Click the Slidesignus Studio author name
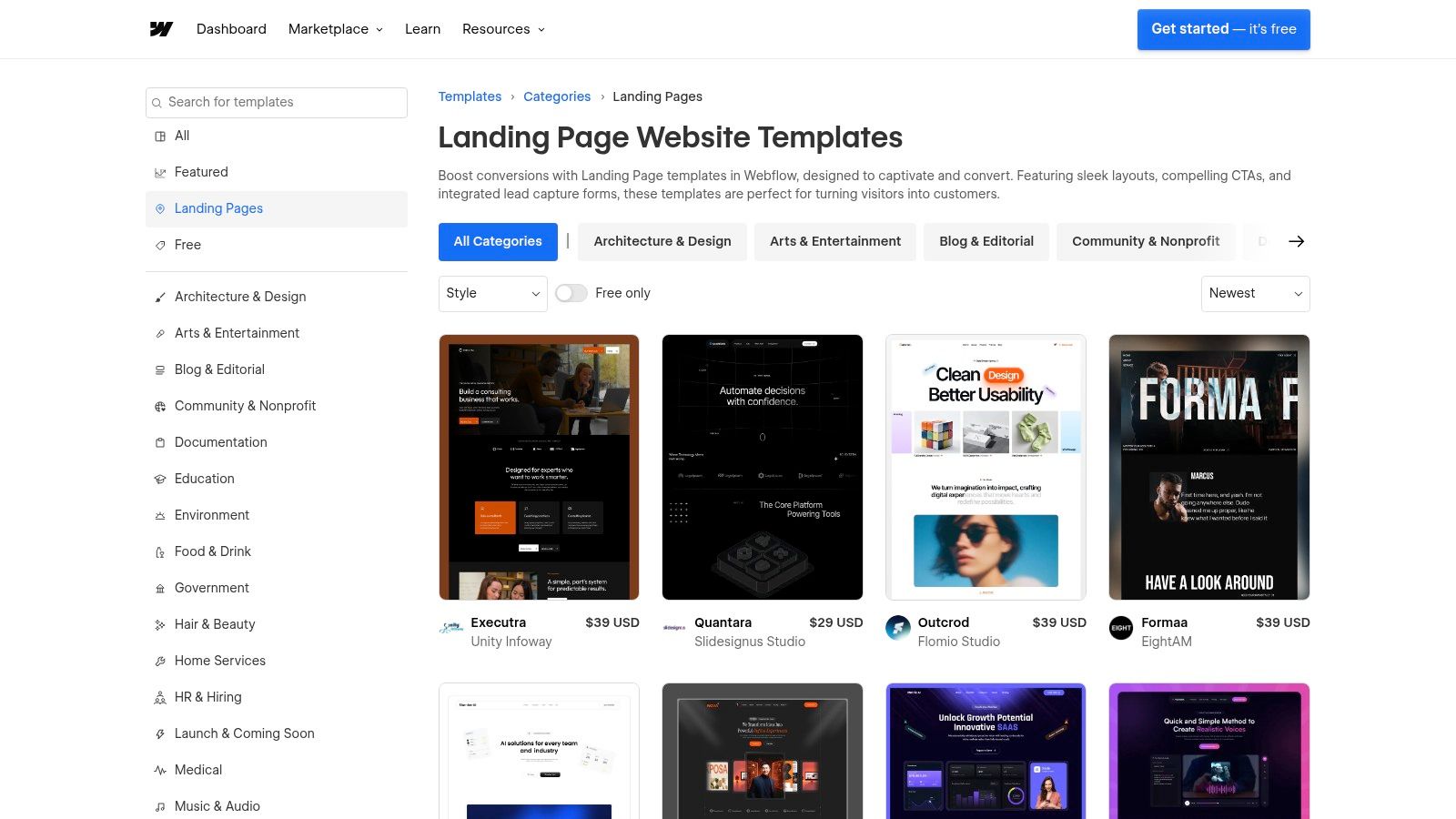Screen dimensions: 1456x819 pyautogui.click(x=750, y=642)
